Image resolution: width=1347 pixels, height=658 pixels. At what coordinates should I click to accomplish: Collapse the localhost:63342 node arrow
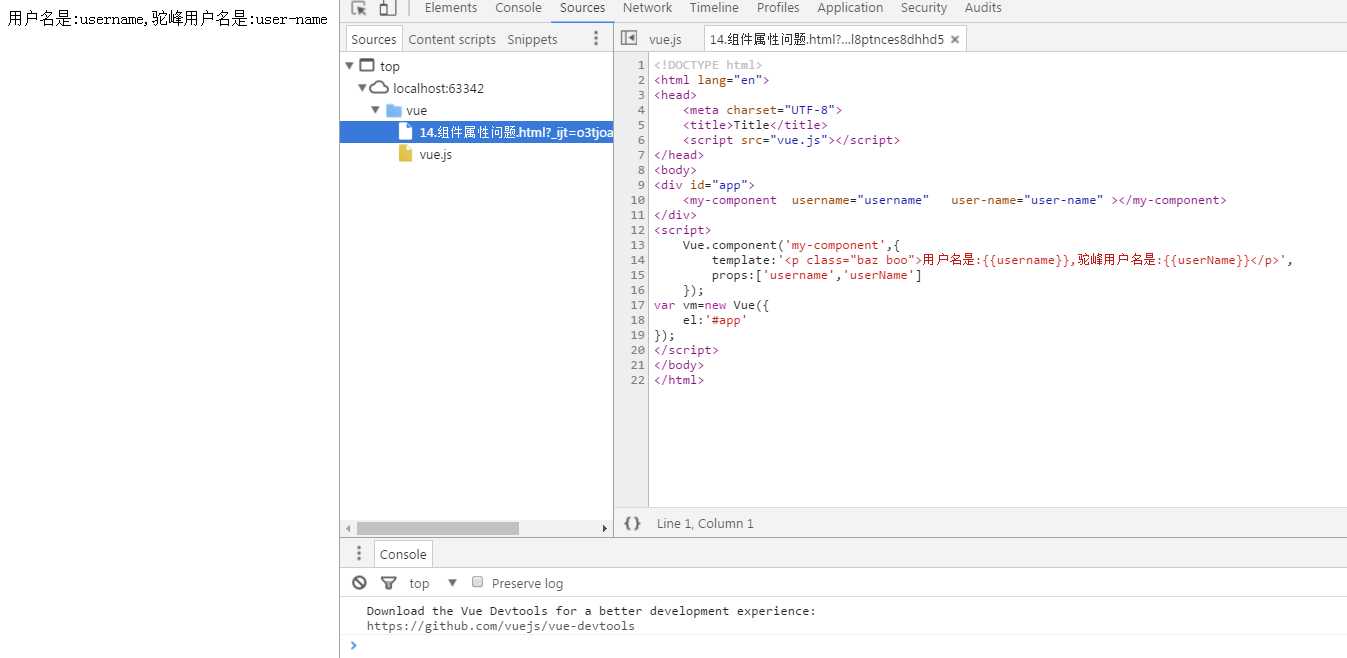pyautogui.click(x=362, y=88)
